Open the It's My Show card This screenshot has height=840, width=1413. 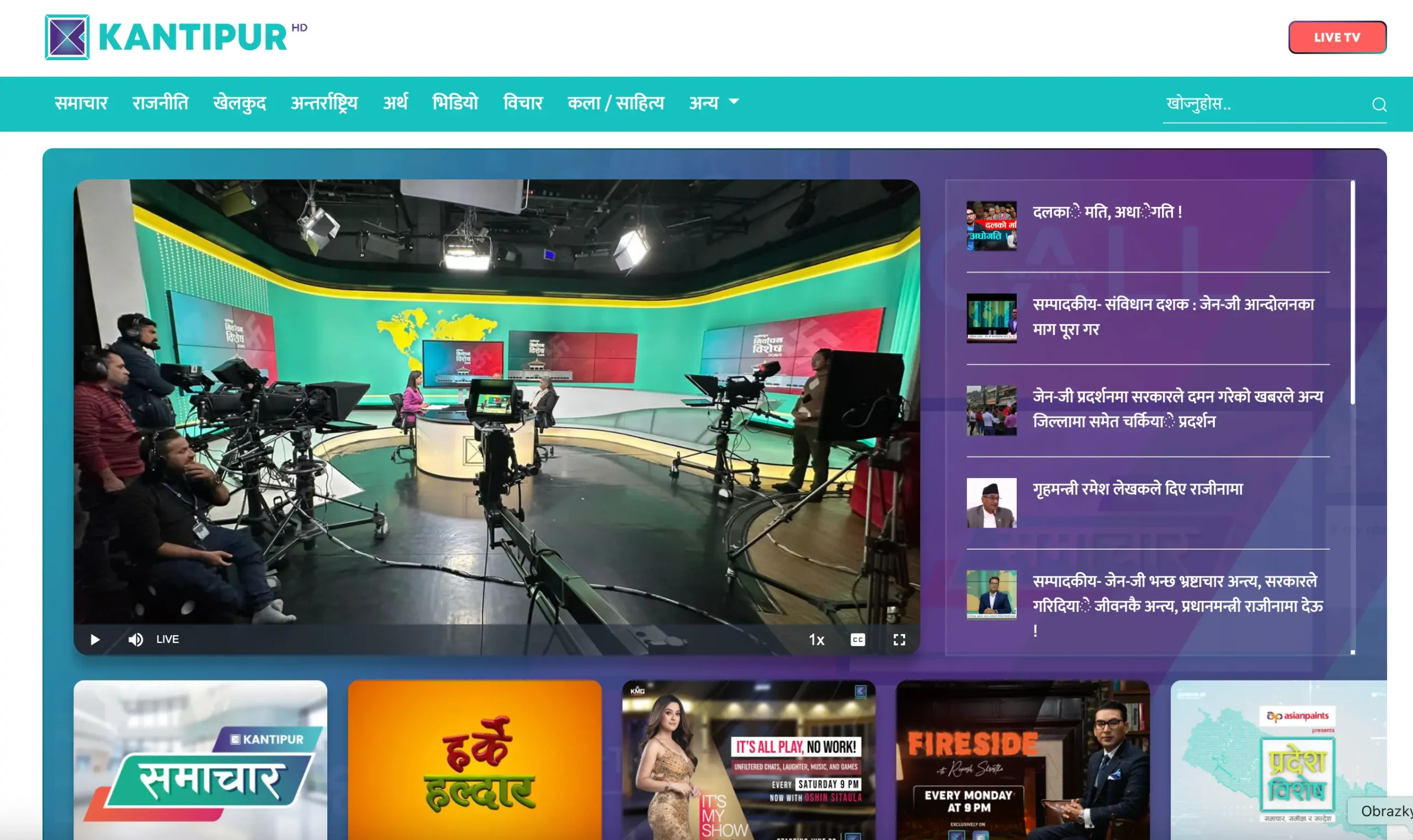(x=748, y=759)
